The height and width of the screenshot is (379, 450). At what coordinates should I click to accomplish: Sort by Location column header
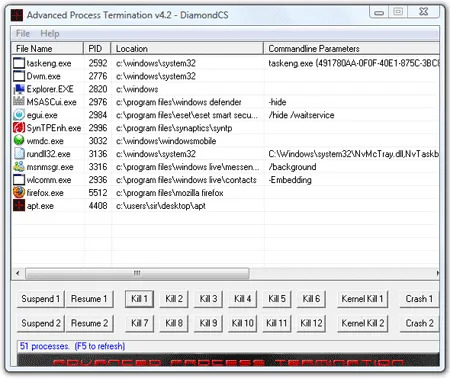coord(187,49)
